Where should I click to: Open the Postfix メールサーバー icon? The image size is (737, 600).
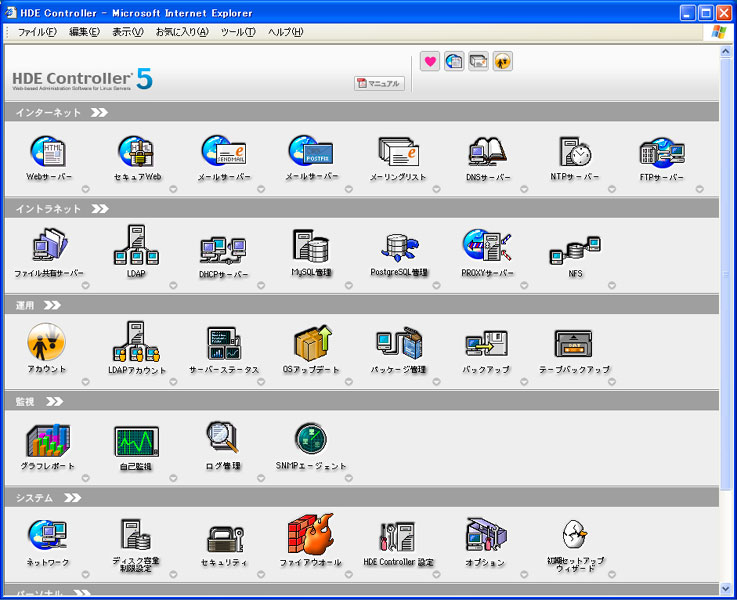click(x=311, y=151)
